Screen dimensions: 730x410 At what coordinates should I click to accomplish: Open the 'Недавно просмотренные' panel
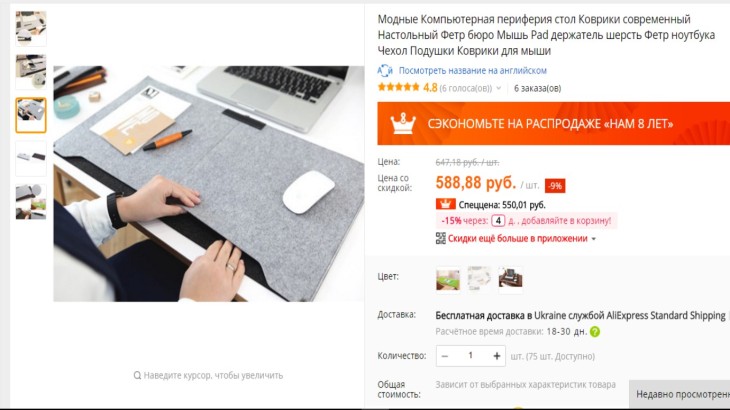pos(680,395)
